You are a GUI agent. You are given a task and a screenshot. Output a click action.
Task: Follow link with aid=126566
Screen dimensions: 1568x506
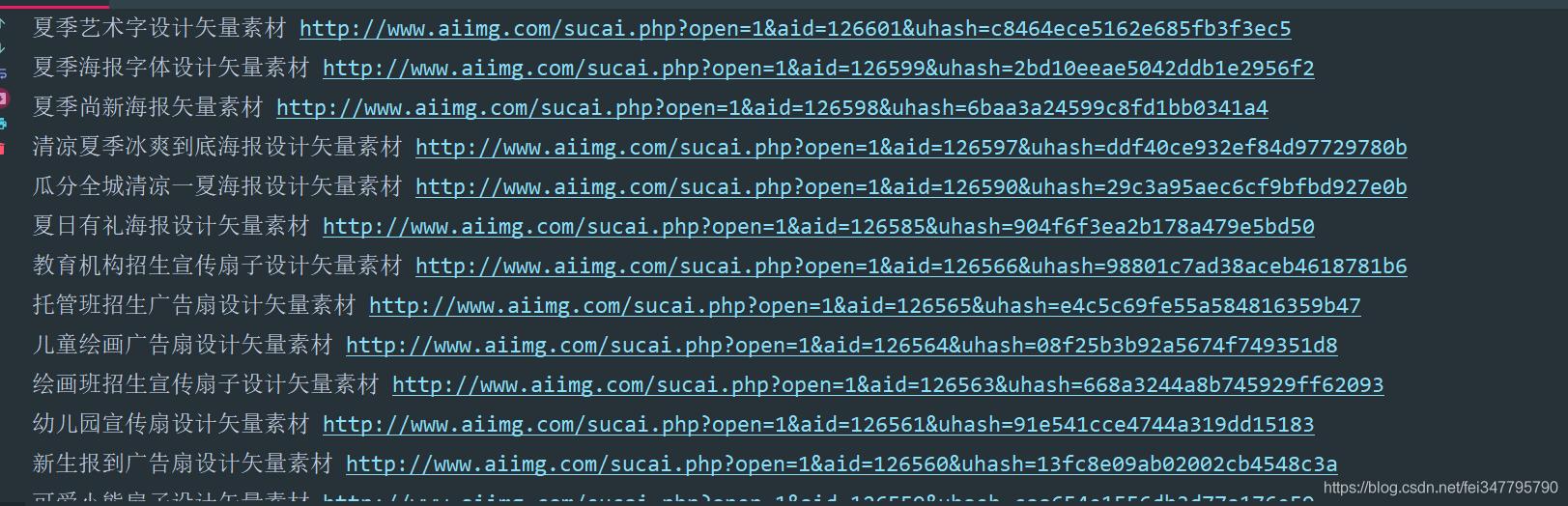(911, 267)
